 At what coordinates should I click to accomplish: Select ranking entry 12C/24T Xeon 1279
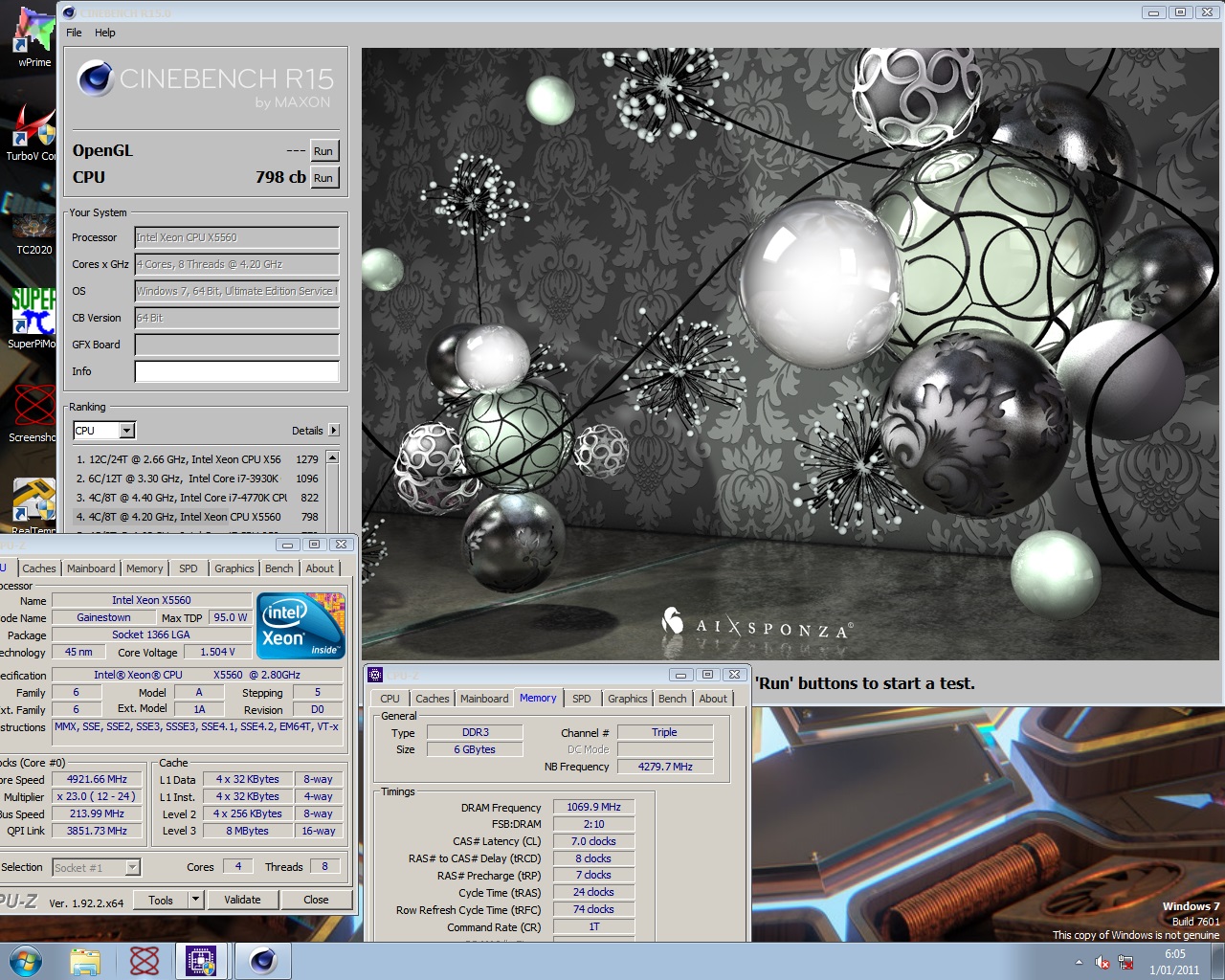pos(198,459)
